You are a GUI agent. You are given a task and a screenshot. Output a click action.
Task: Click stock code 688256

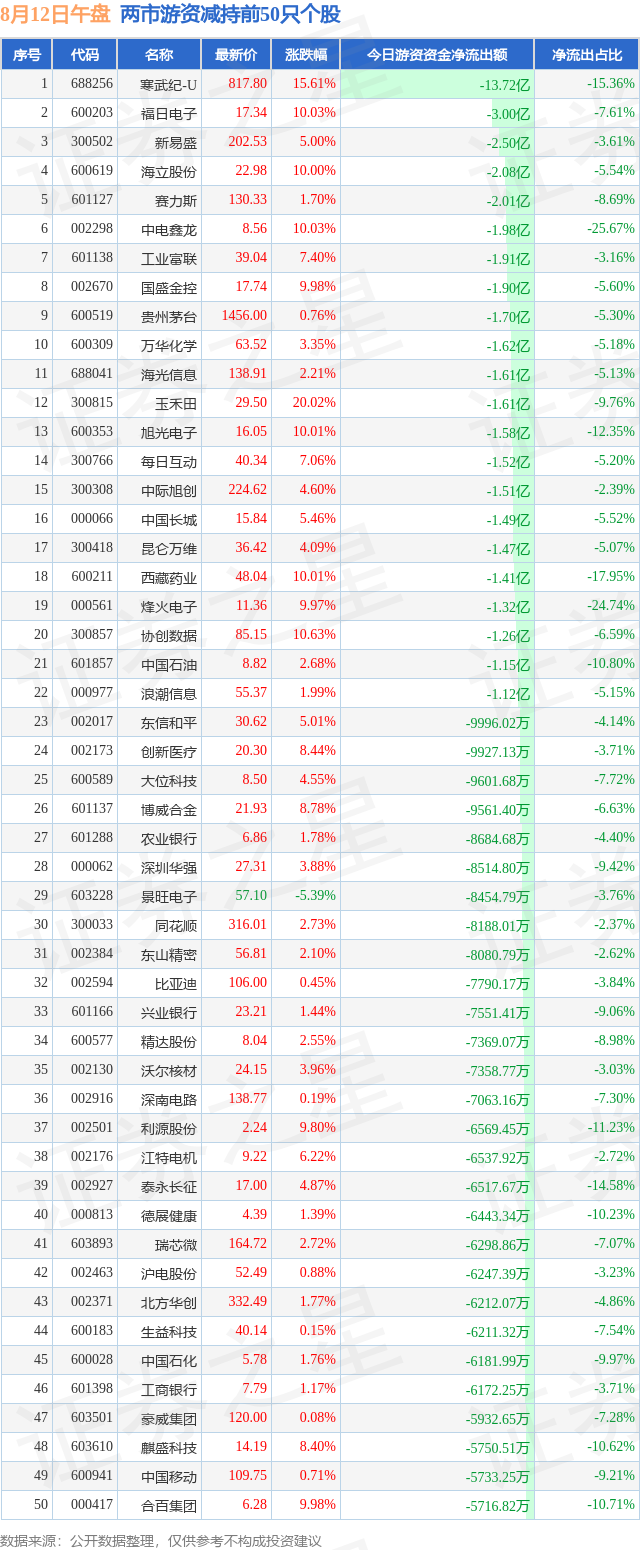[91, 85]
